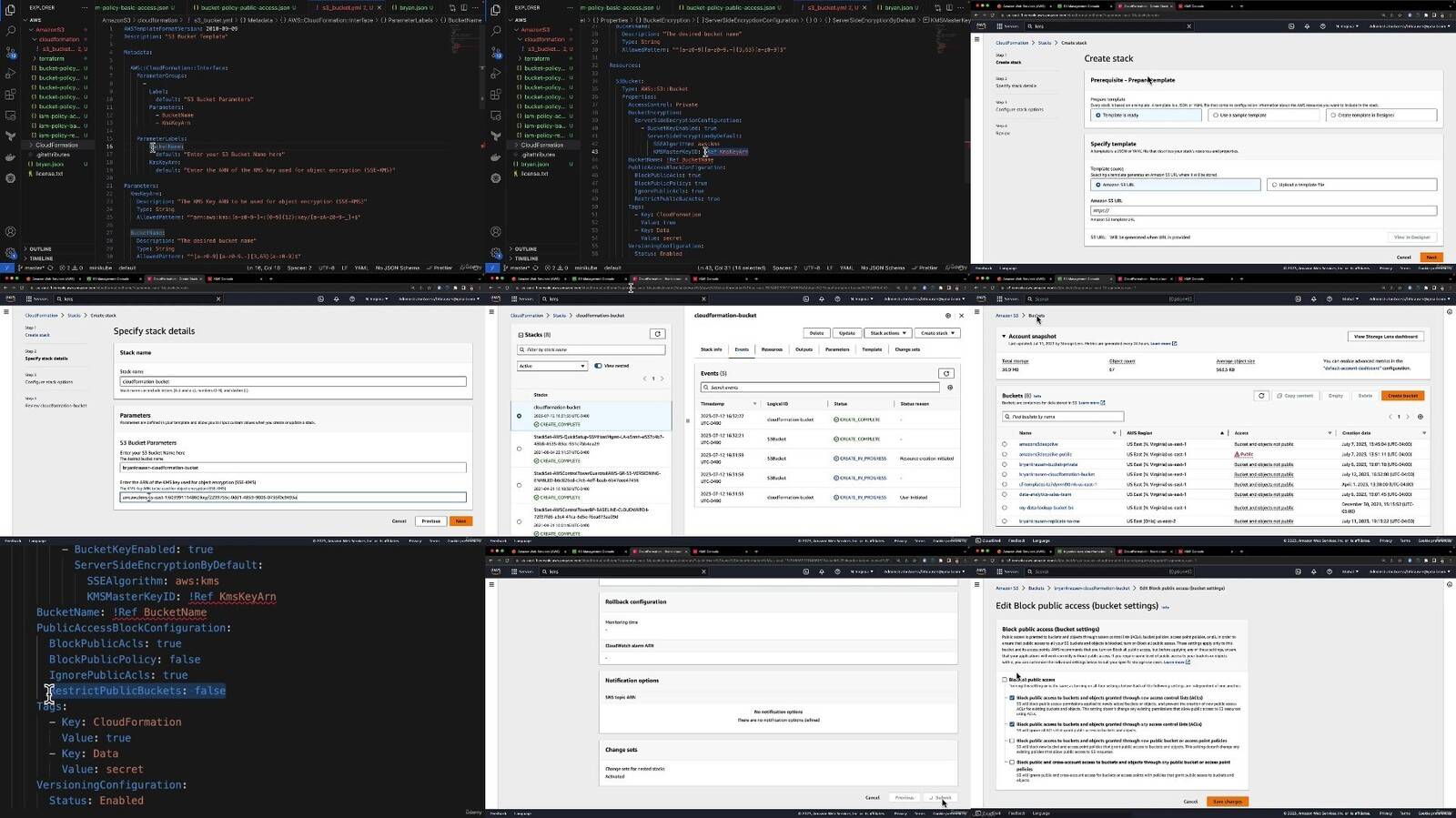Viewport: 1456px width, 818px height.
Task: Collapse the Account snapshot section
Action: click(x=1004, y=337)
